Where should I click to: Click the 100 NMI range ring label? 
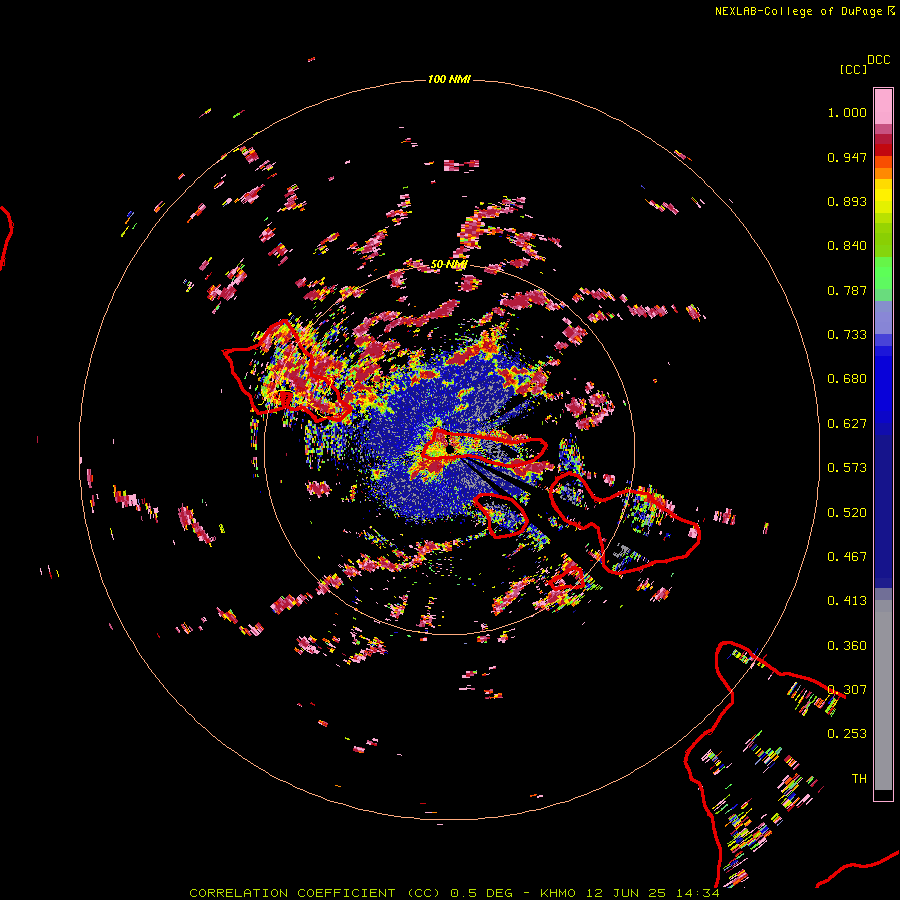(449, 79)
